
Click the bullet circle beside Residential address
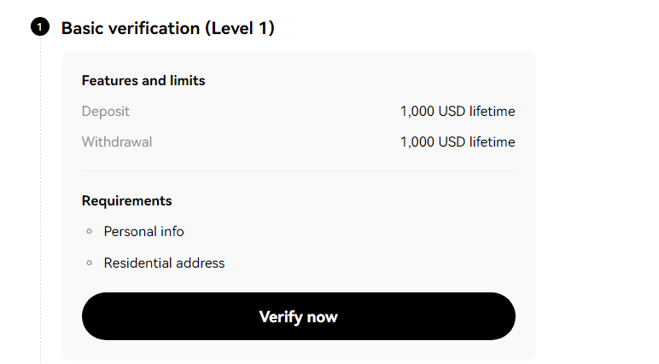[89, 263]
